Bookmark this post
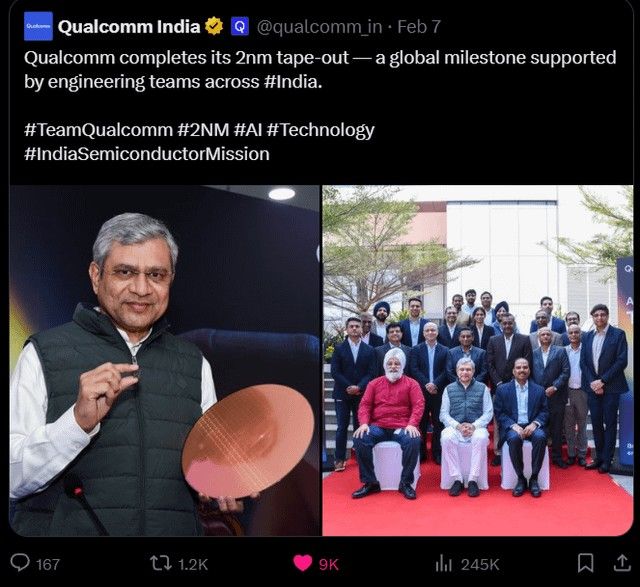The image size is (640, 587). point(585,563)
